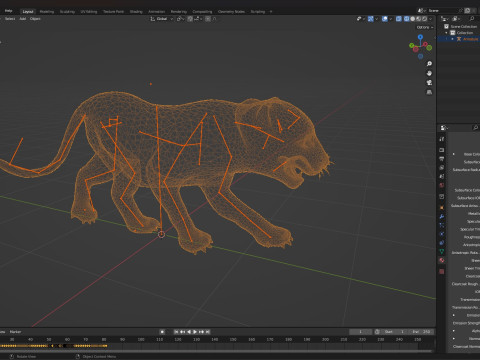The height and width of the screenshot is (360, 480).
Task: Open the Material properties sphere tab icon
Action: pos(442,260)
